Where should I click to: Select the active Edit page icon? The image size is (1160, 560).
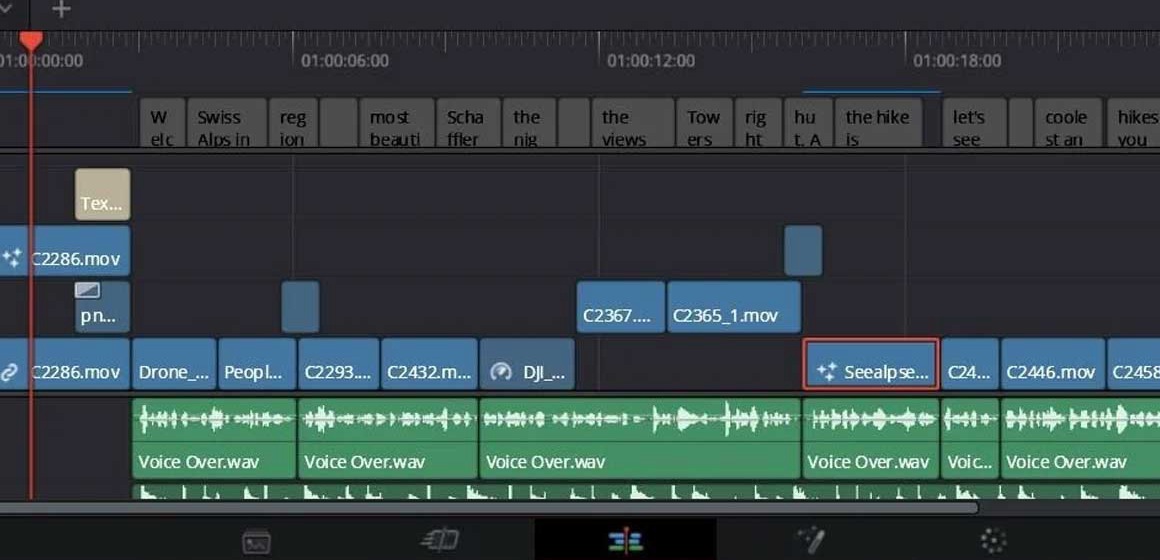(x=625, y=541)
